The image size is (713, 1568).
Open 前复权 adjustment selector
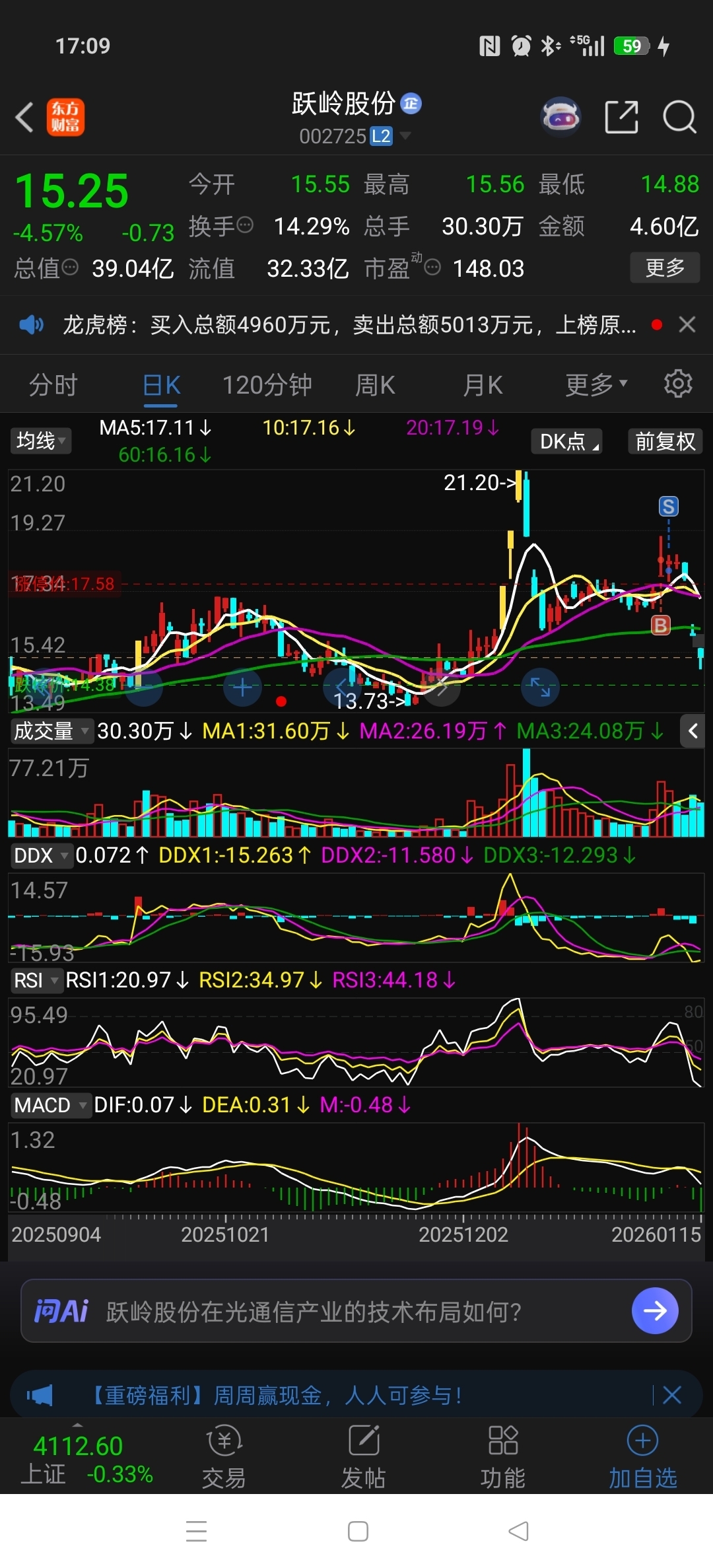pos(665,441)
